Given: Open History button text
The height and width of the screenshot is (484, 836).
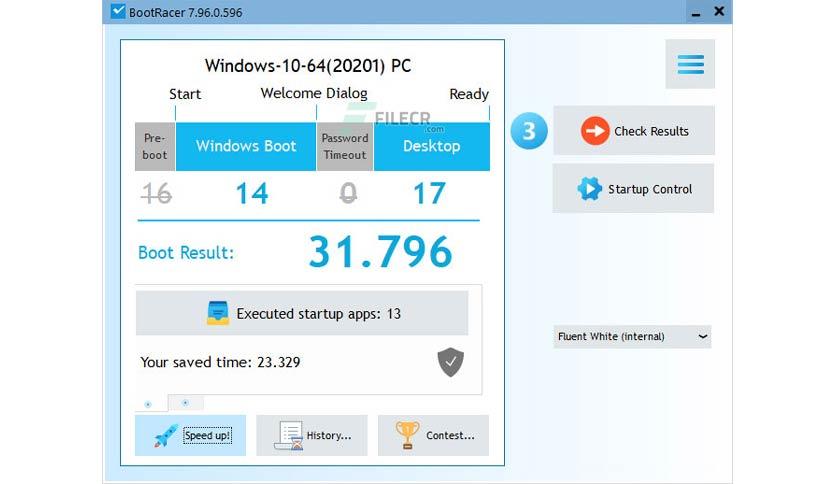Looking at the screenshot, I should point(328,436).
